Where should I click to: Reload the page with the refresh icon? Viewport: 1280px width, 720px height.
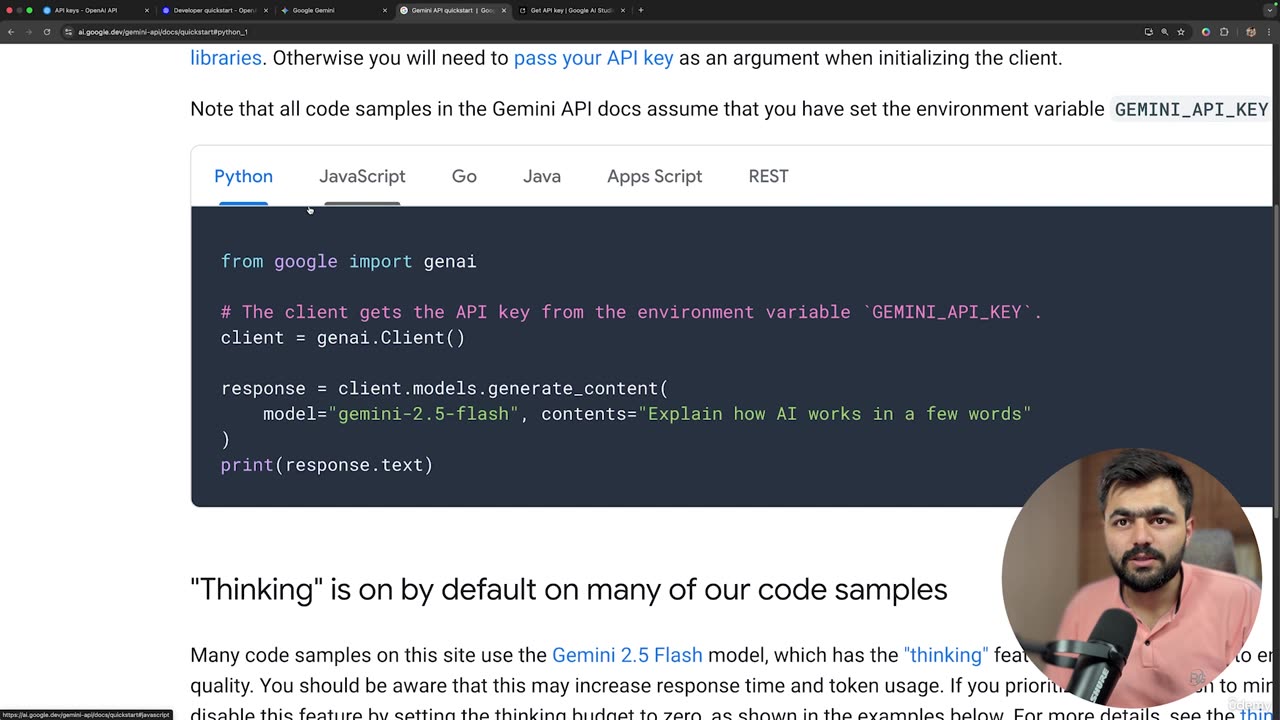click(x=46, y=32)
